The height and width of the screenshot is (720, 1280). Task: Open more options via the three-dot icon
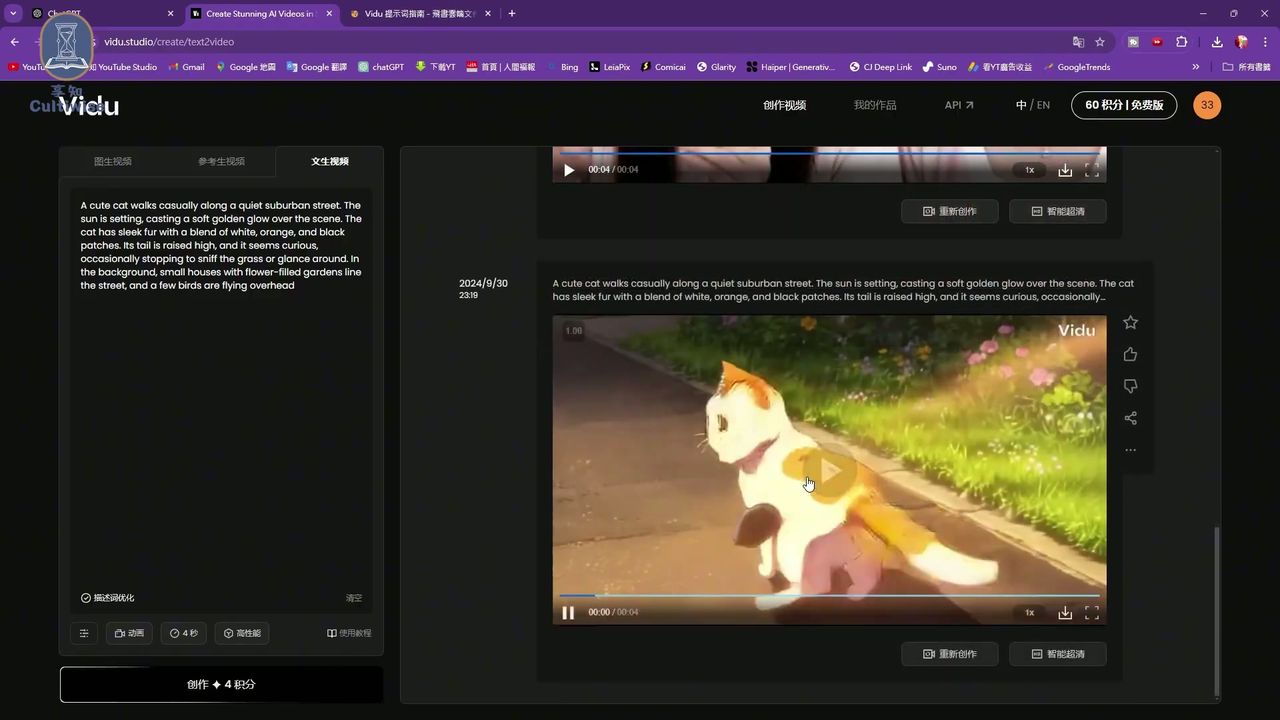point(1130,450)
